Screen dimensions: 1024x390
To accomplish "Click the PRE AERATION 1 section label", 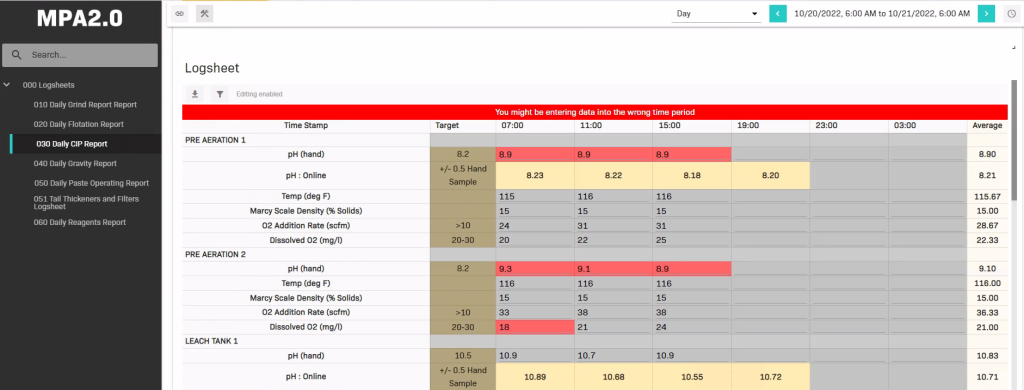I will coord(216,140).
